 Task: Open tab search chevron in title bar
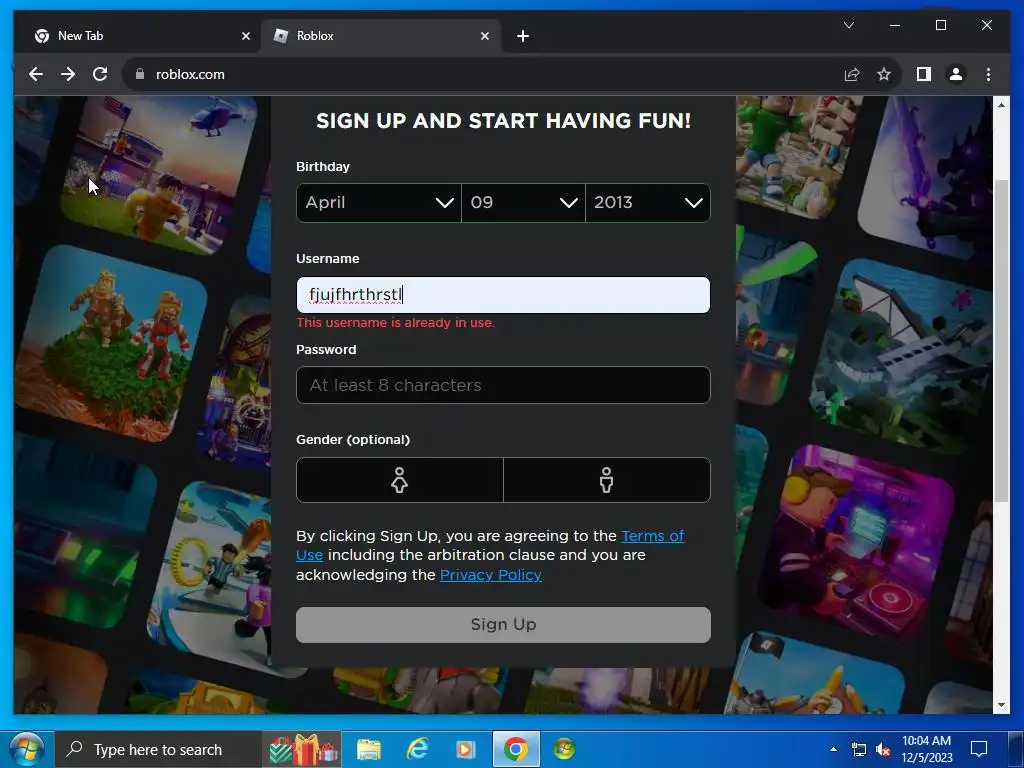pyautogui.click(x=849, y=25)
